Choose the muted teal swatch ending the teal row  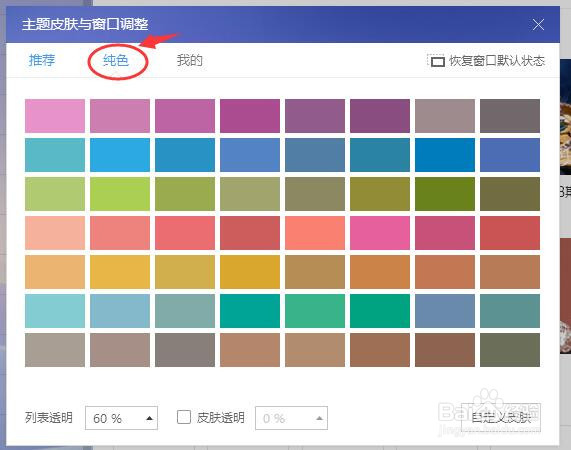[510, 311]
